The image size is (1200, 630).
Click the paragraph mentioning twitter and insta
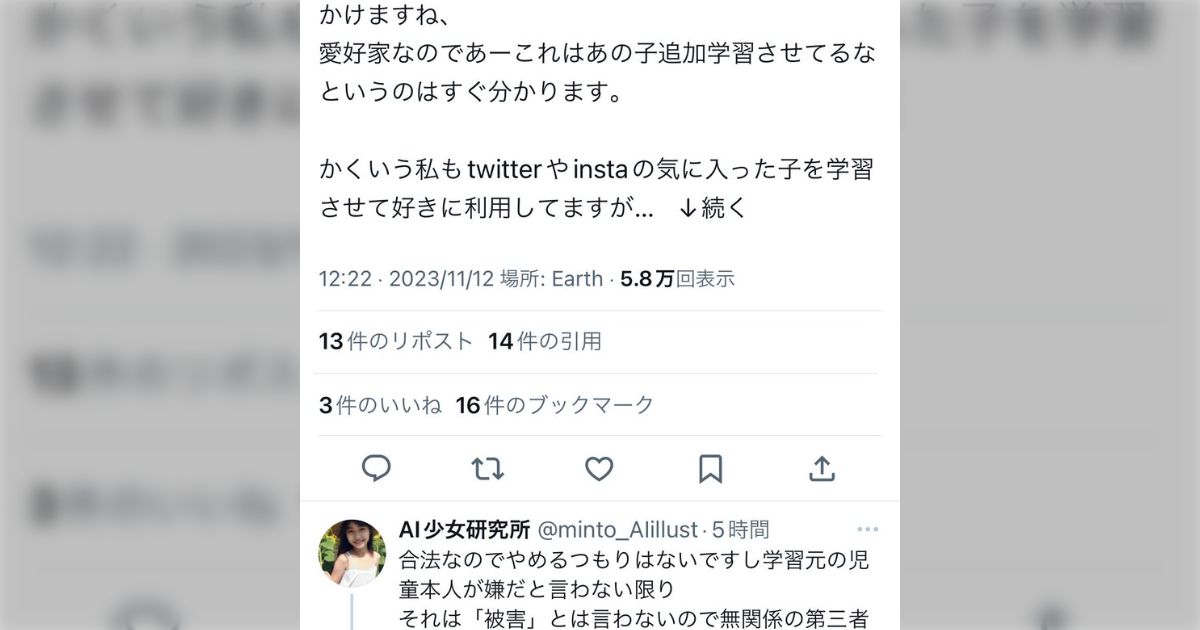point(596,188)
